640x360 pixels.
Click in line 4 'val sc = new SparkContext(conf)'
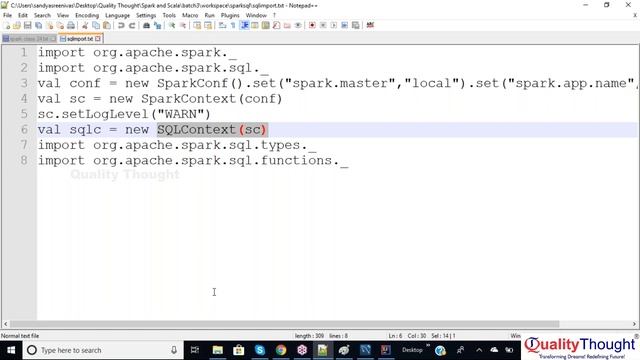tap(160, 99)
